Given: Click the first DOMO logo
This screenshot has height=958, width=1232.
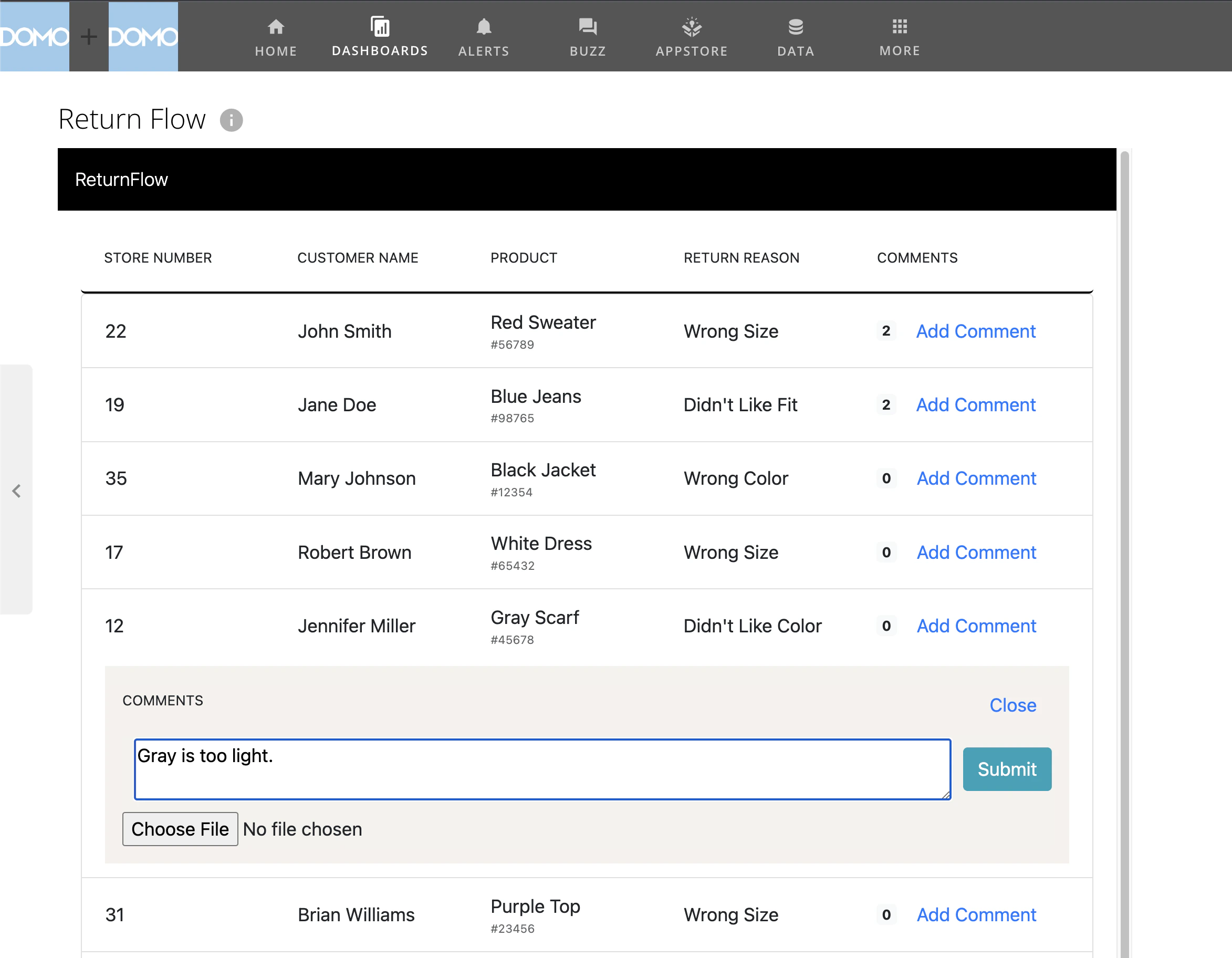Looking at the screenshot, I should point(35,37).
